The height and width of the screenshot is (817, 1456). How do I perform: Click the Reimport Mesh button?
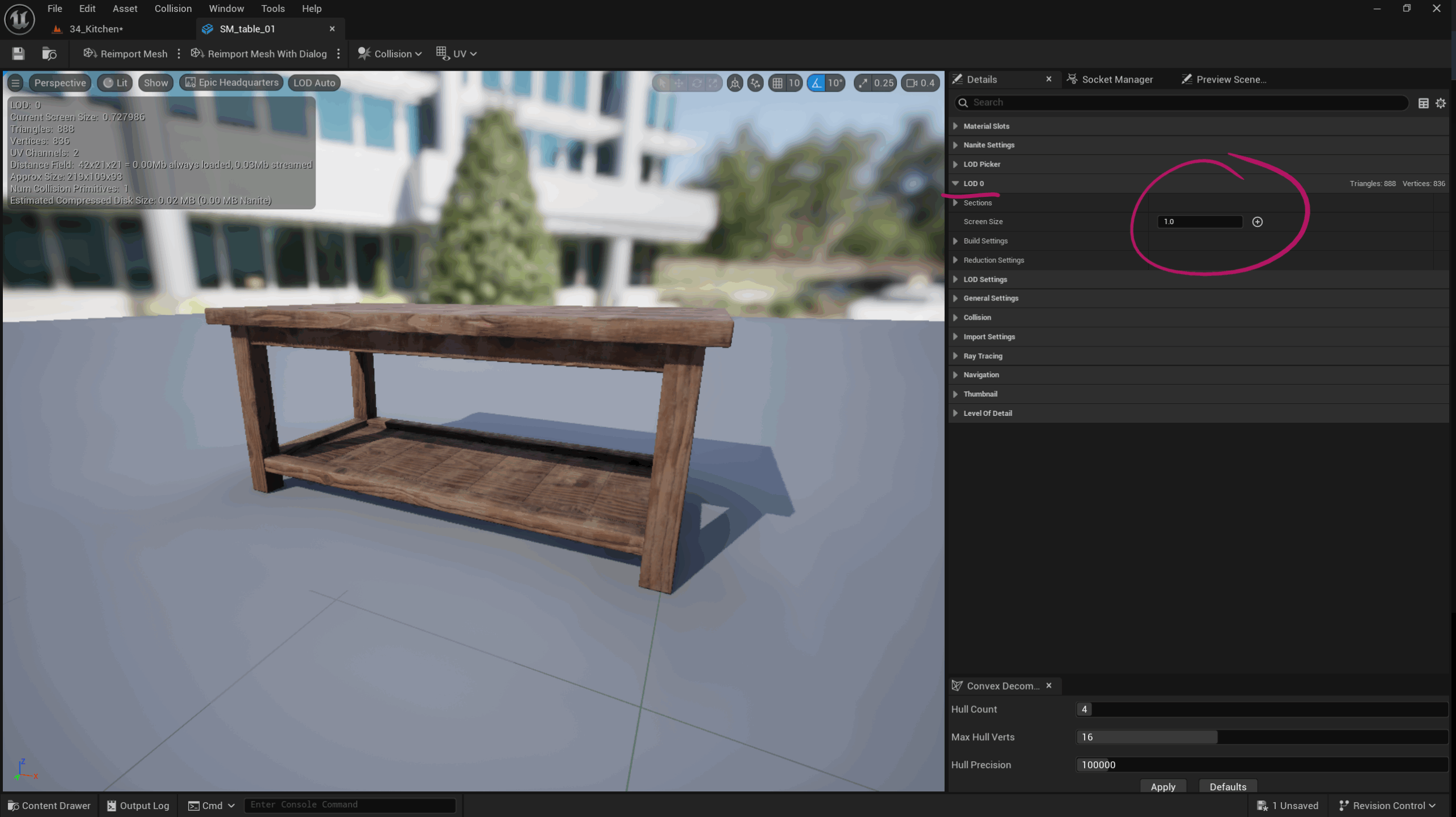click(x=126, y=54)
